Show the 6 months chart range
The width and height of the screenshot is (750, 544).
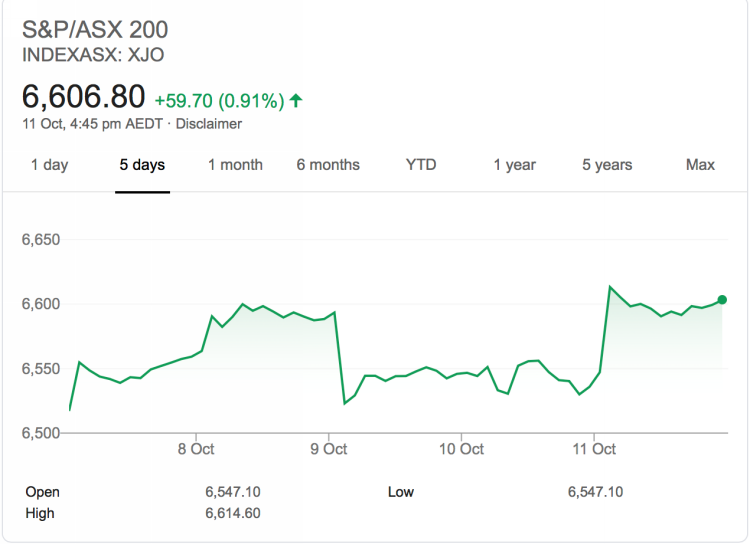tap(328, 165)
